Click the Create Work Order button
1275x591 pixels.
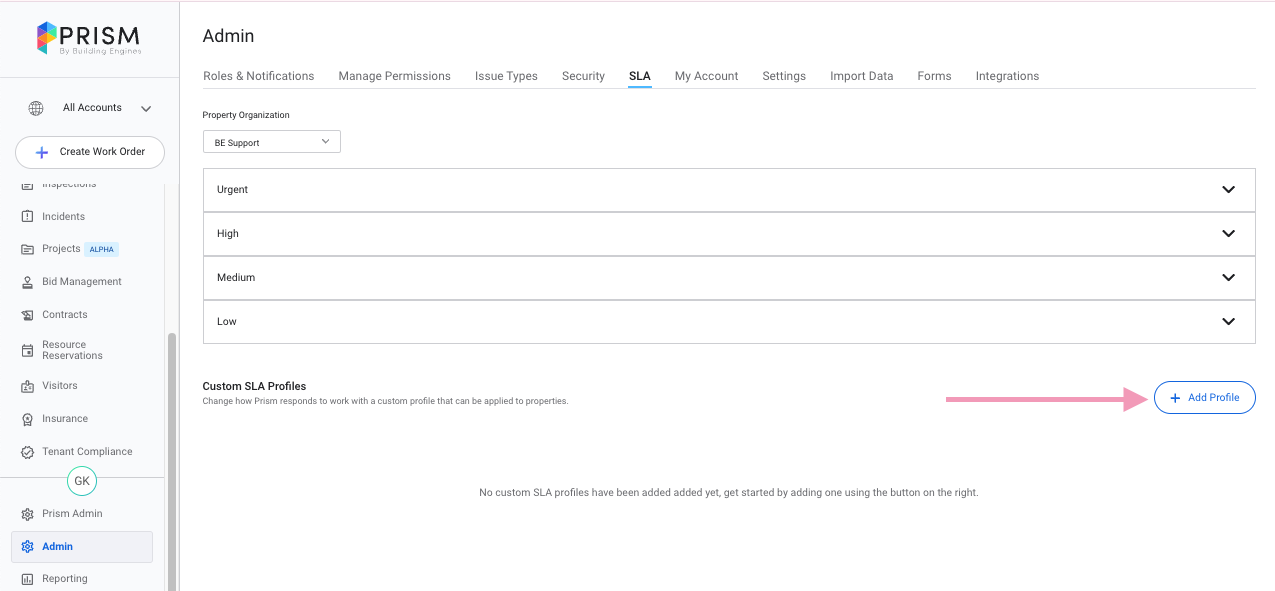pos(90,152)
